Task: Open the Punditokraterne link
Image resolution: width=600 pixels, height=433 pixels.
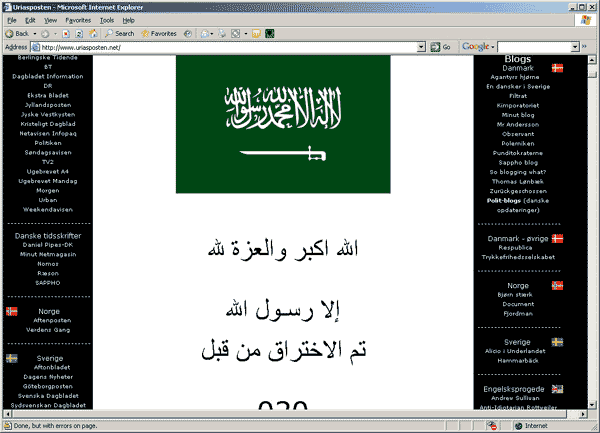Action: [x=518, y=153]
